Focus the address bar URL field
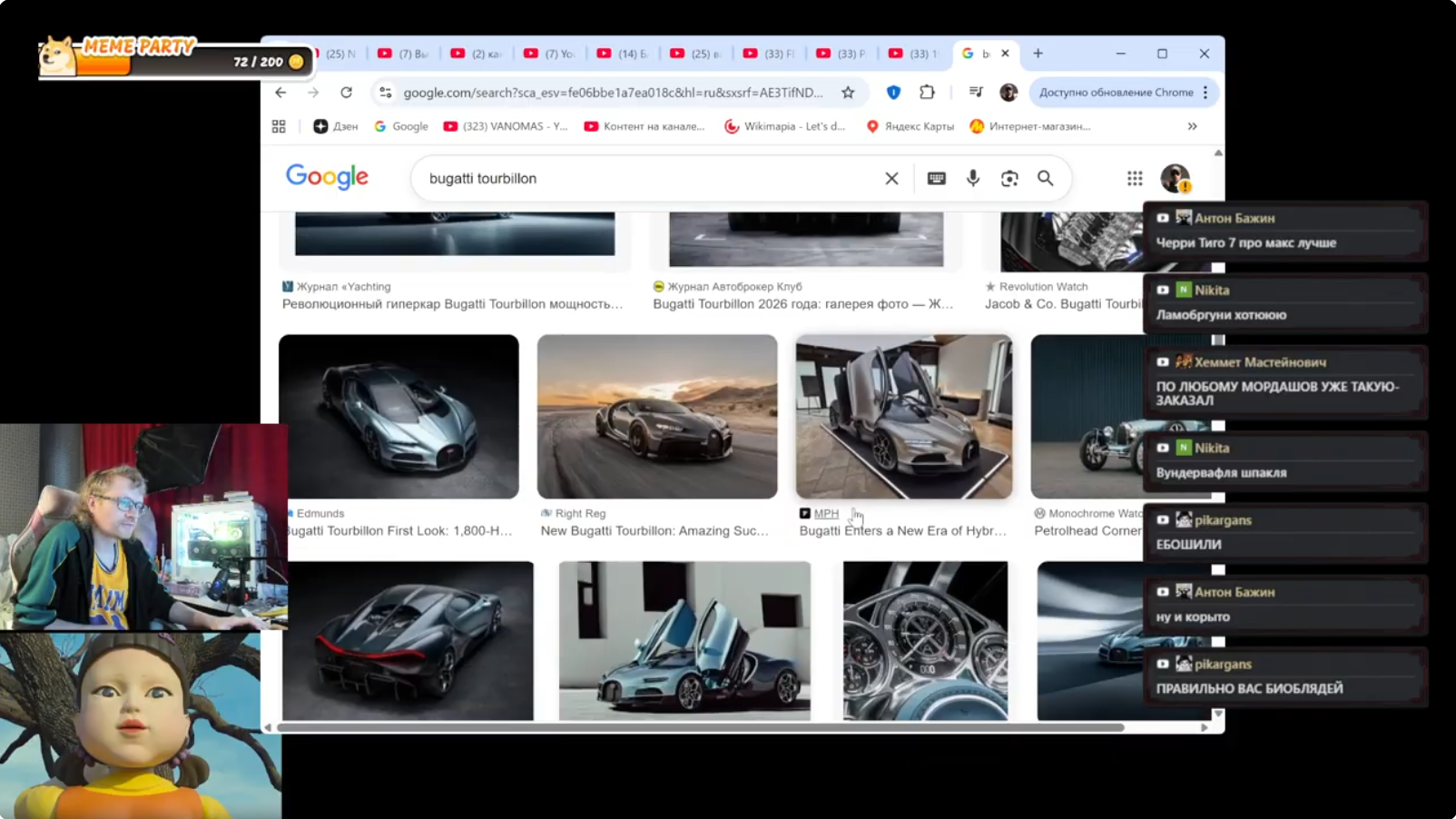Viewport: 1456px width, 819px height. click(614, 93)
